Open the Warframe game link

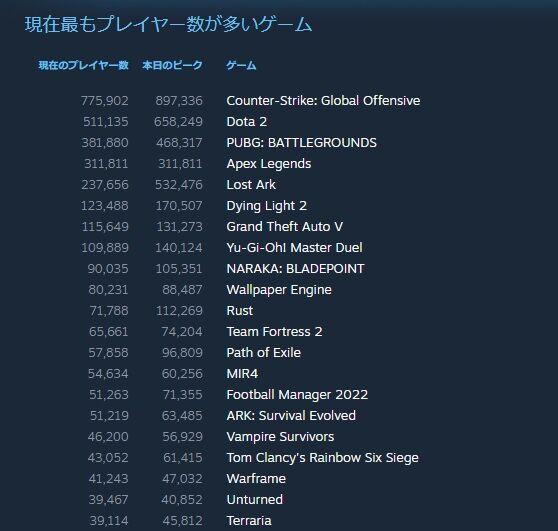[256, 479]
